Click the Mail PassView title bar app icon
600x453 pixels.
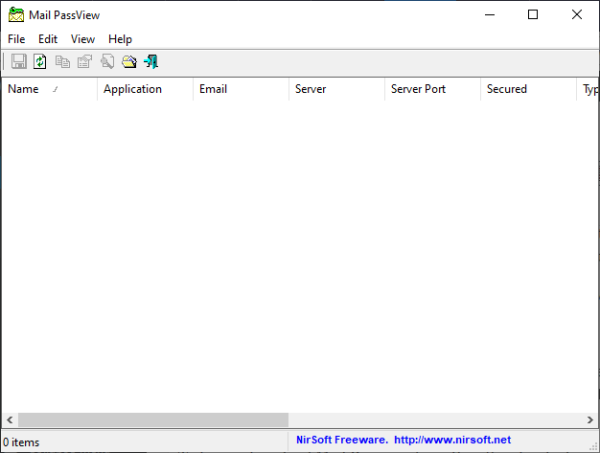pyautogui.click(x=16, y=15)
